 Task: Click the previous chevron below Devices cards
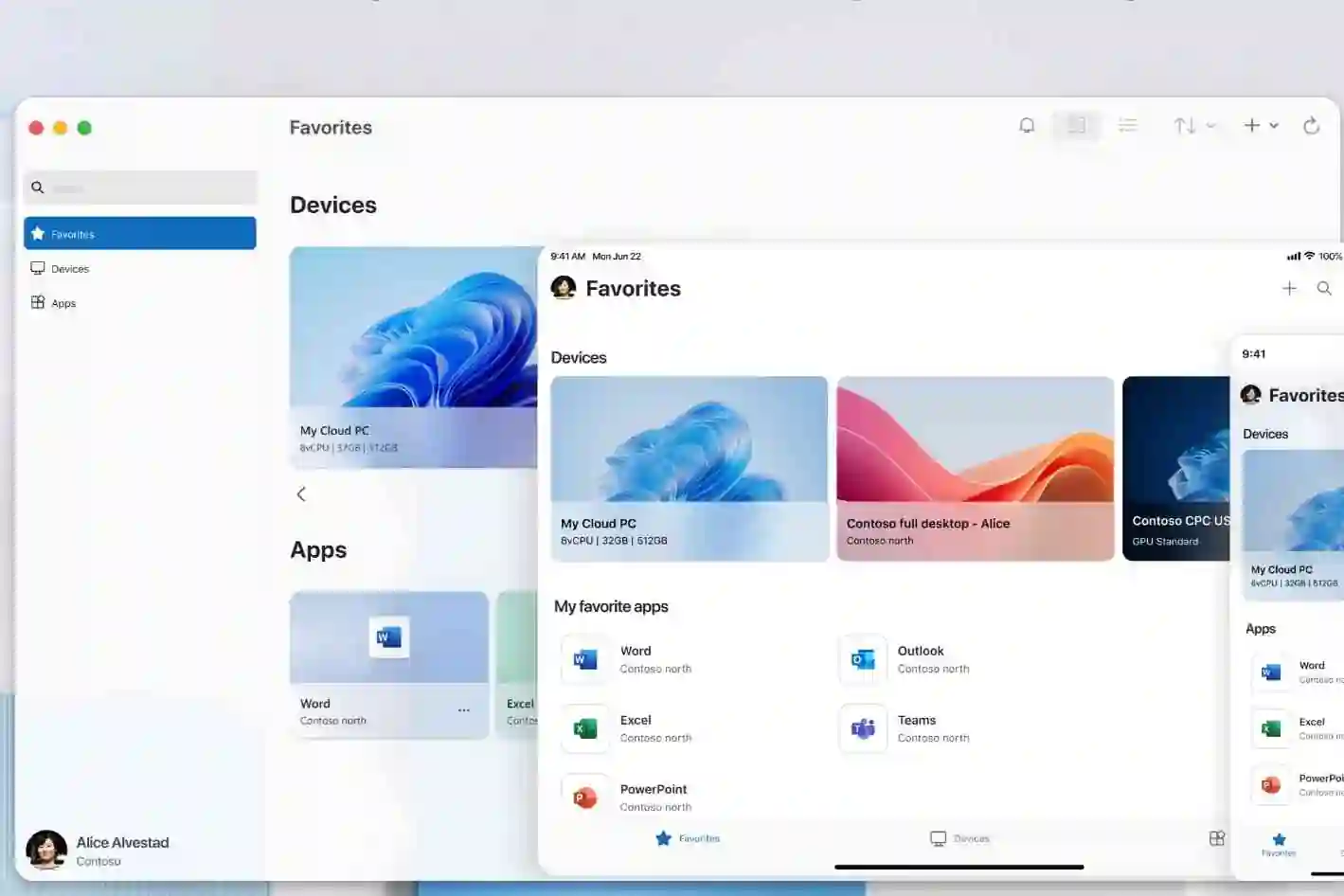301,493
